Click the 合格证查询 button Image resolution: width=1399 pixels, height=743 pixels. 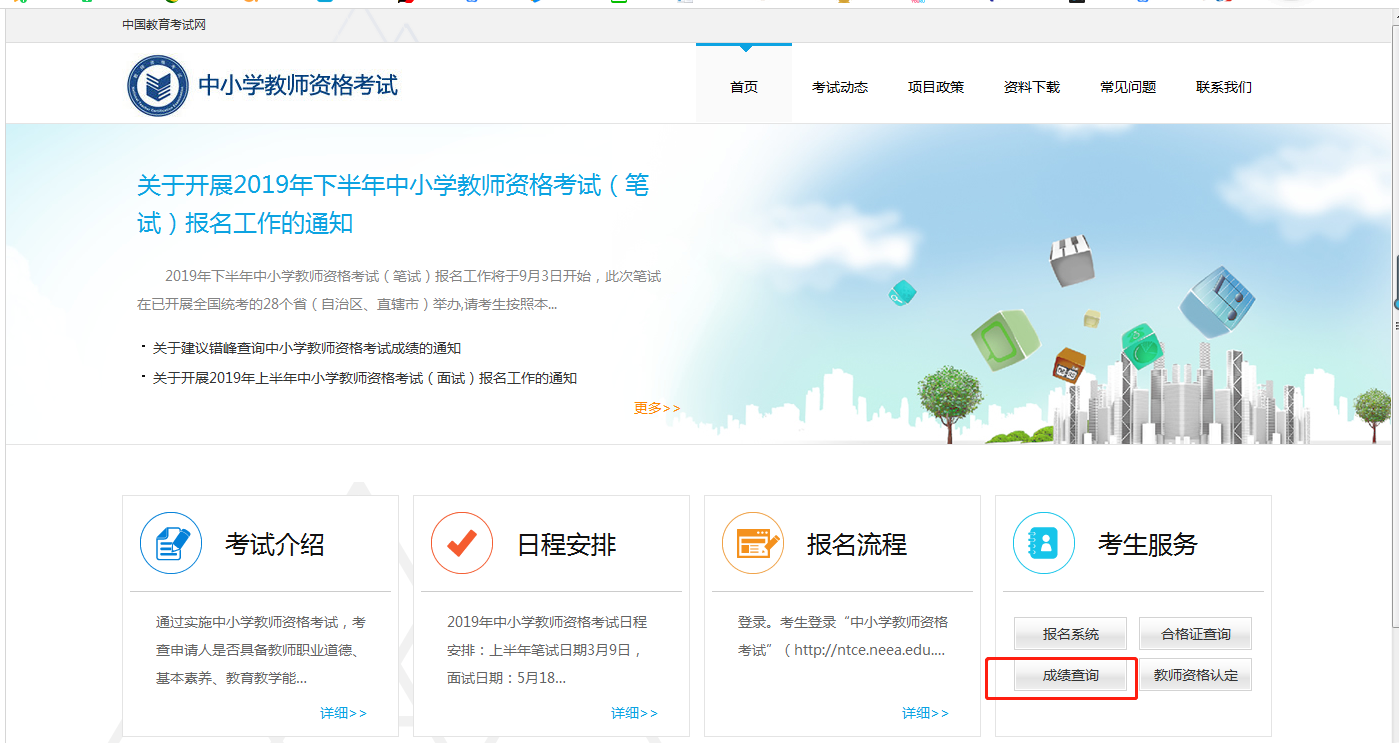point(1195,633)
